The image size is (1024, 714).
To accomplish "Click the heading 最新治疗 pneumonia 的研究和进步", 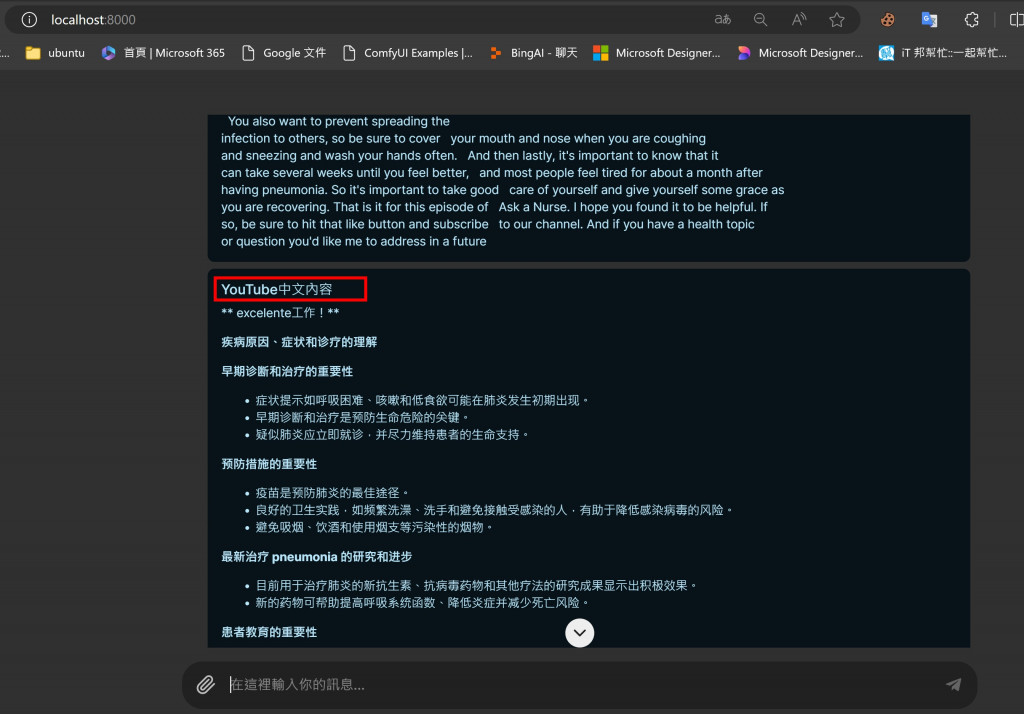I will (x=317, y=557).
